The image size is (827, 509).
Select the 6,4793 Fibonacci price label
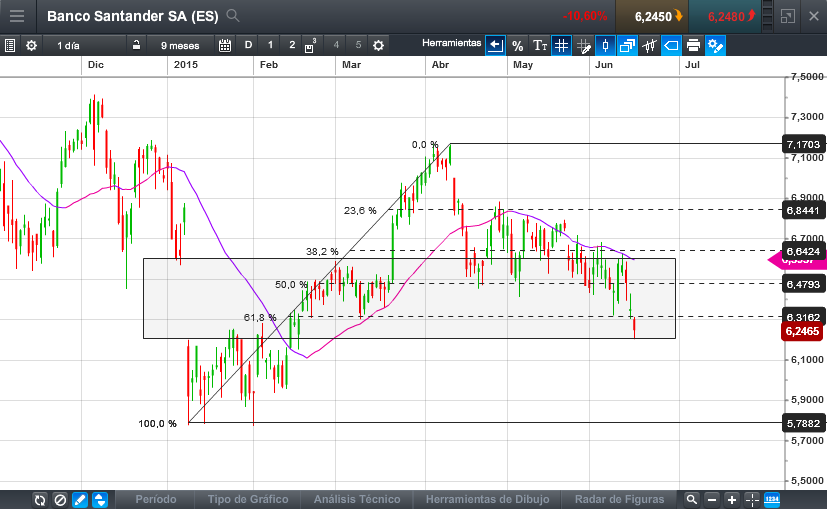tap(803, 284)
